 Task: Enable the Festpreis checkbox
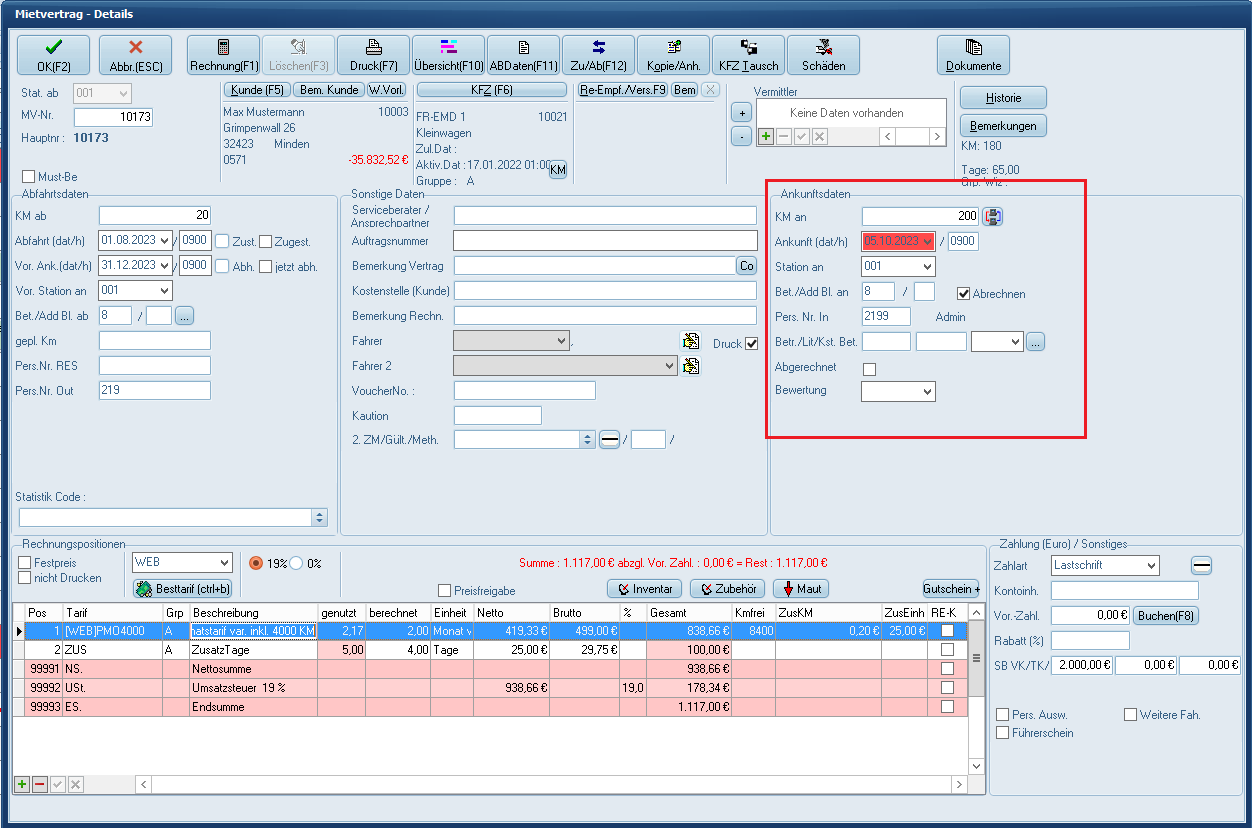point(25,563)
